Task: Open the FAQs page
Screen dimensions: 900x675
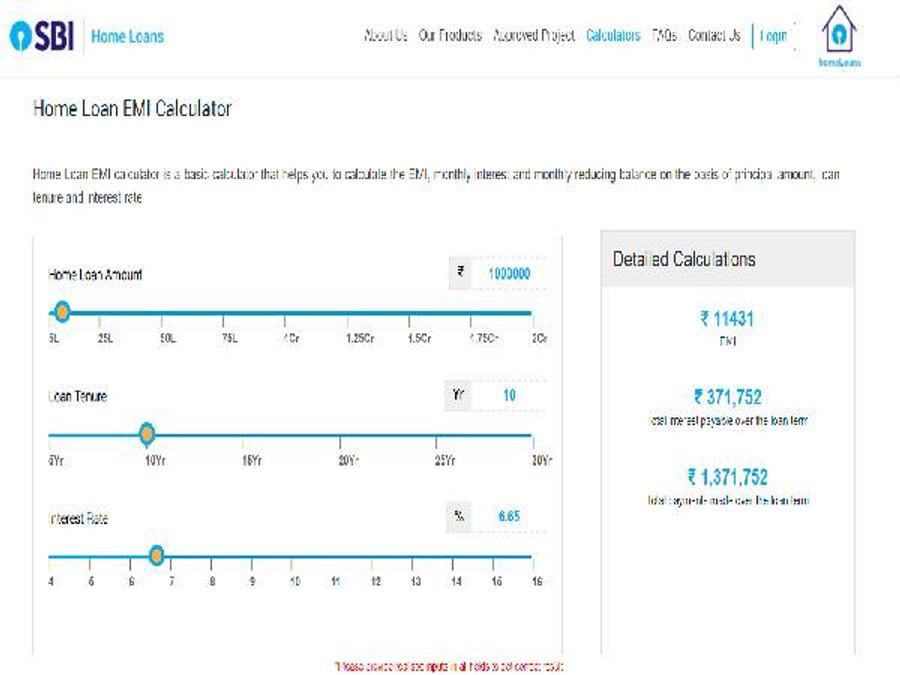Action: coord(664,36)
